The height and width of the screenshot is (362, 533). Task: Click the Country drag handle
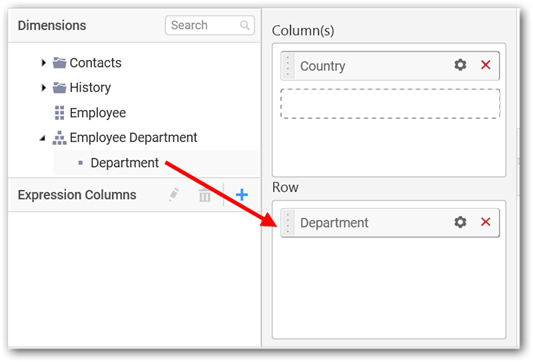(288, 66)
